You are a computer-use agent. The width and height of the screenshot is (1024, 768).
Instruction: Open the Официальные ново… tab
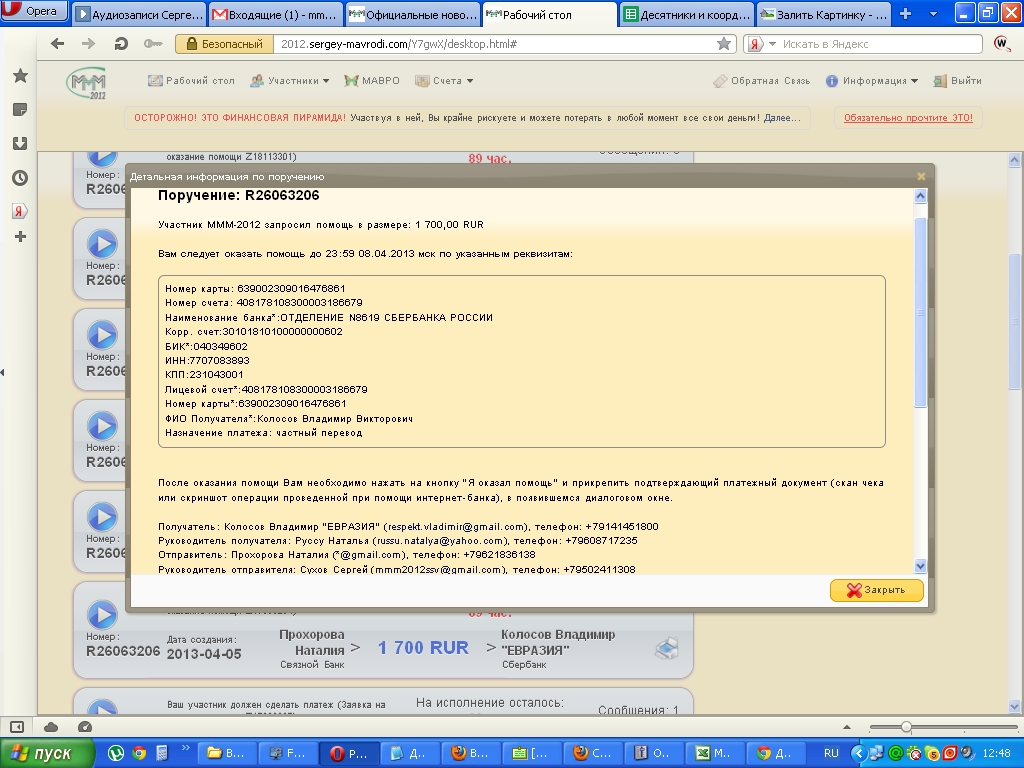tap(413, 14)
